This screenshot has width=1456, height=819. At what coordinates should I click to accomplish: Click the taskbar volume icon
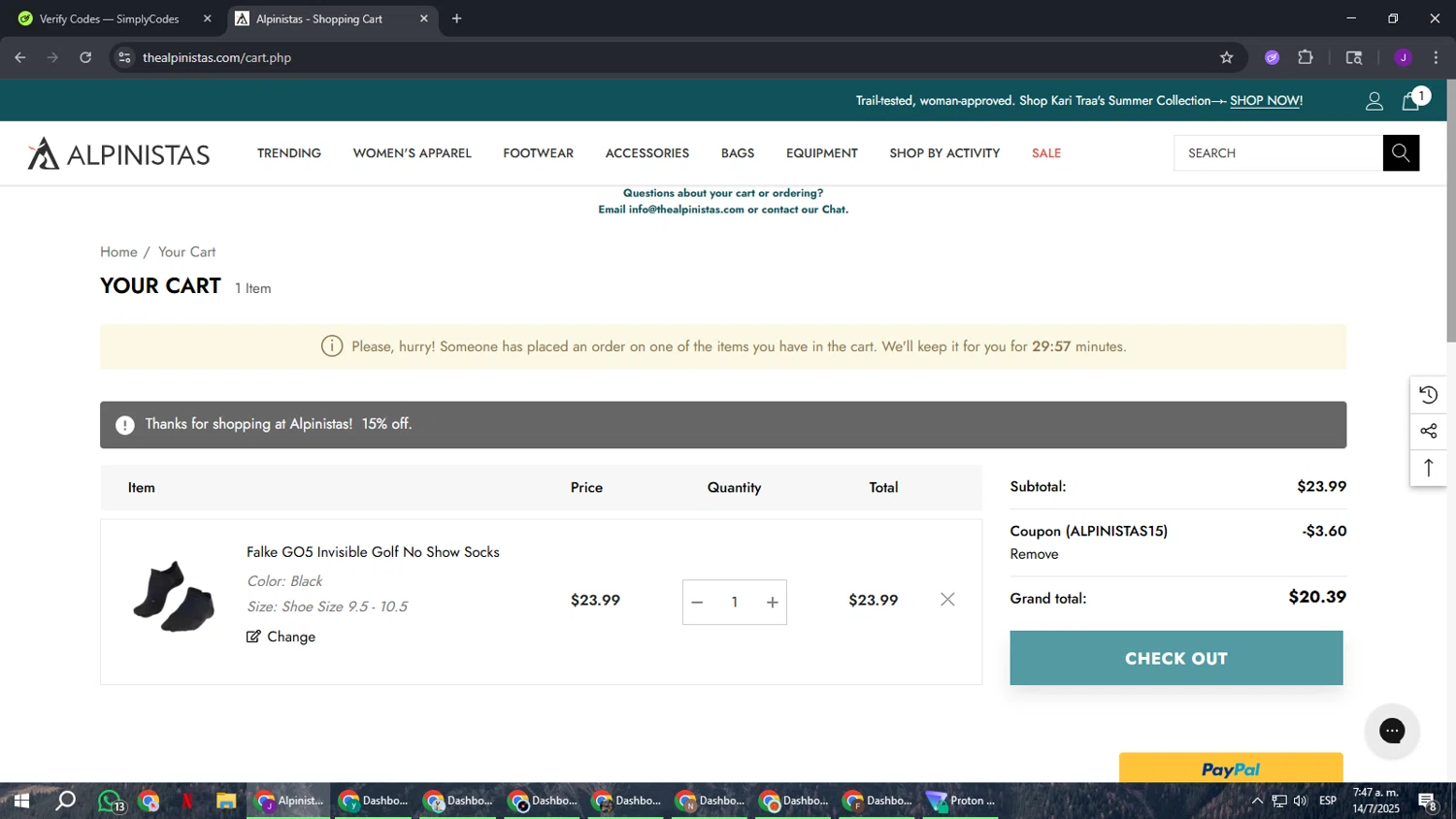point(1300,802)
